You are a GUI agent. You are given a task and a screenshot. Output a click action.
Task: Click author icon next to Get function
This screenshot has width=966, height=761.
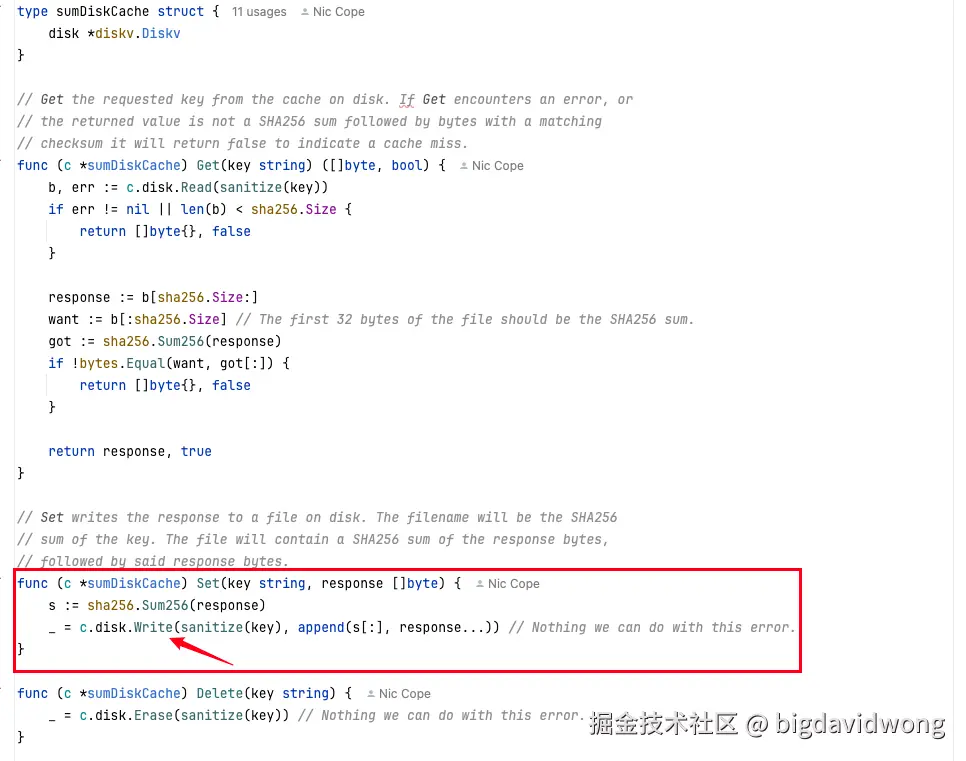(x=464, y=166)
